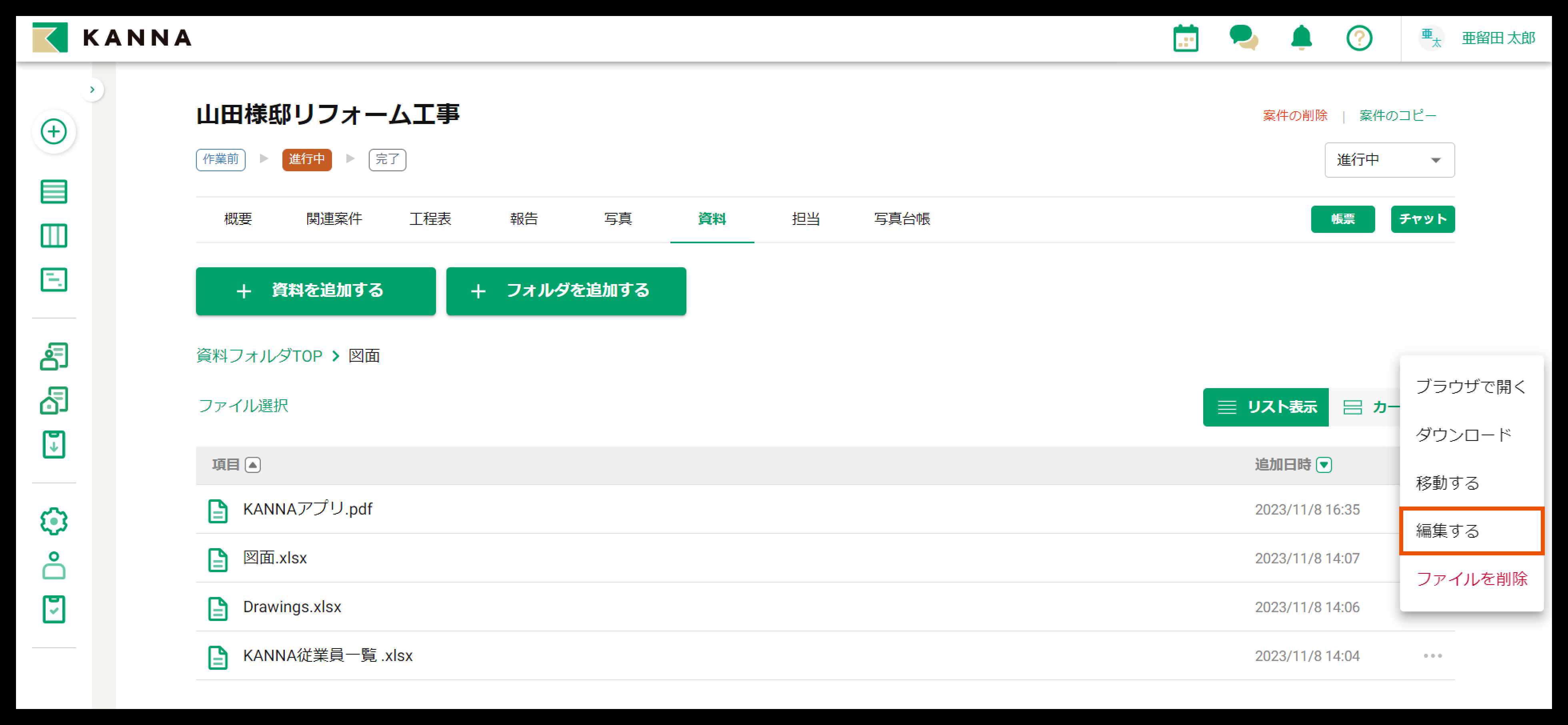Screen dimensions: 1568x725
Task: Switch to the 写真台帳 tab
Action: click(x=902, y=219)
